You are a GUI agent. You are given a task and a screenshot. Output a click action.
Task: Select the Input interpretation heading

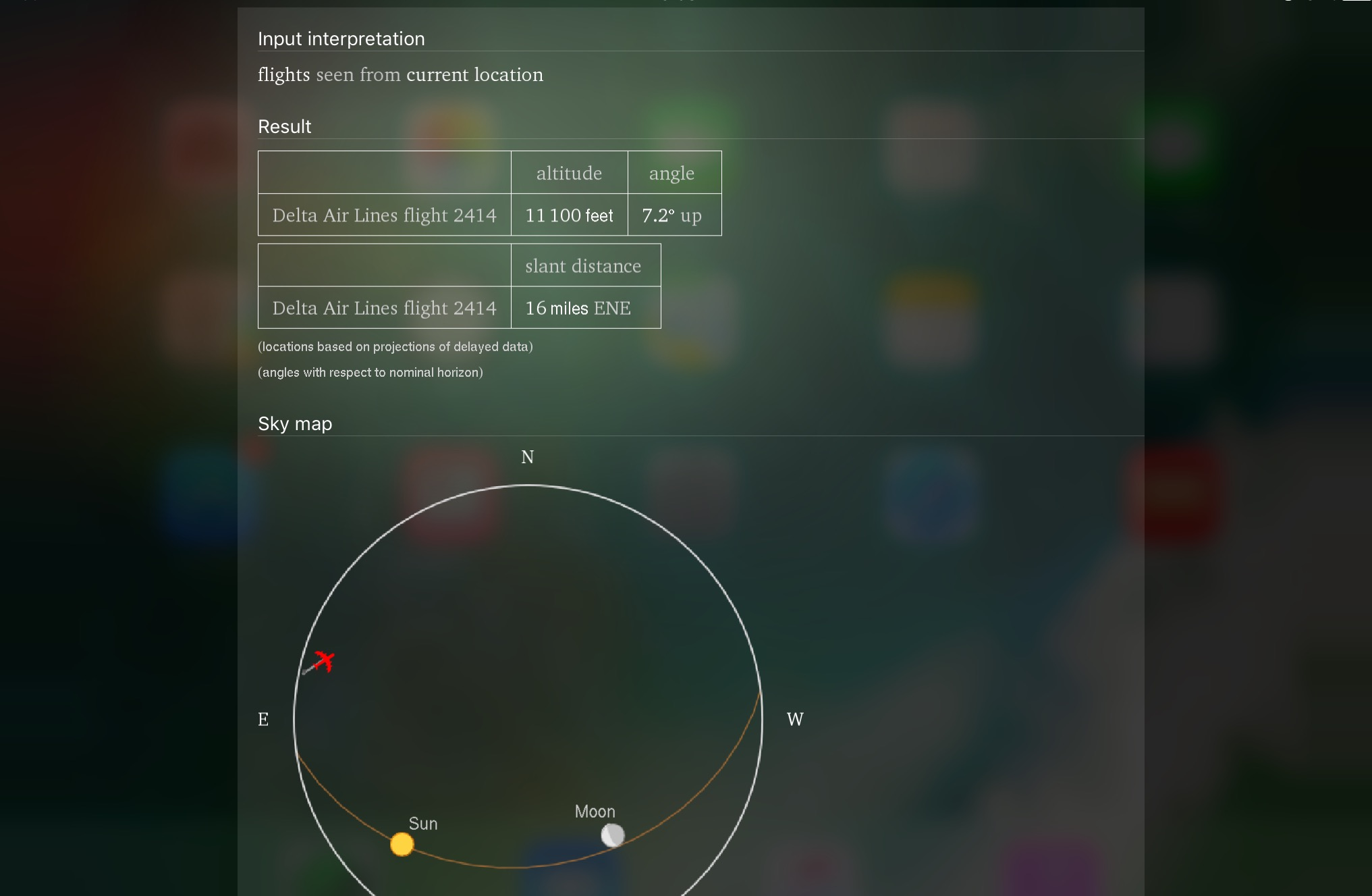pos(341,39)
